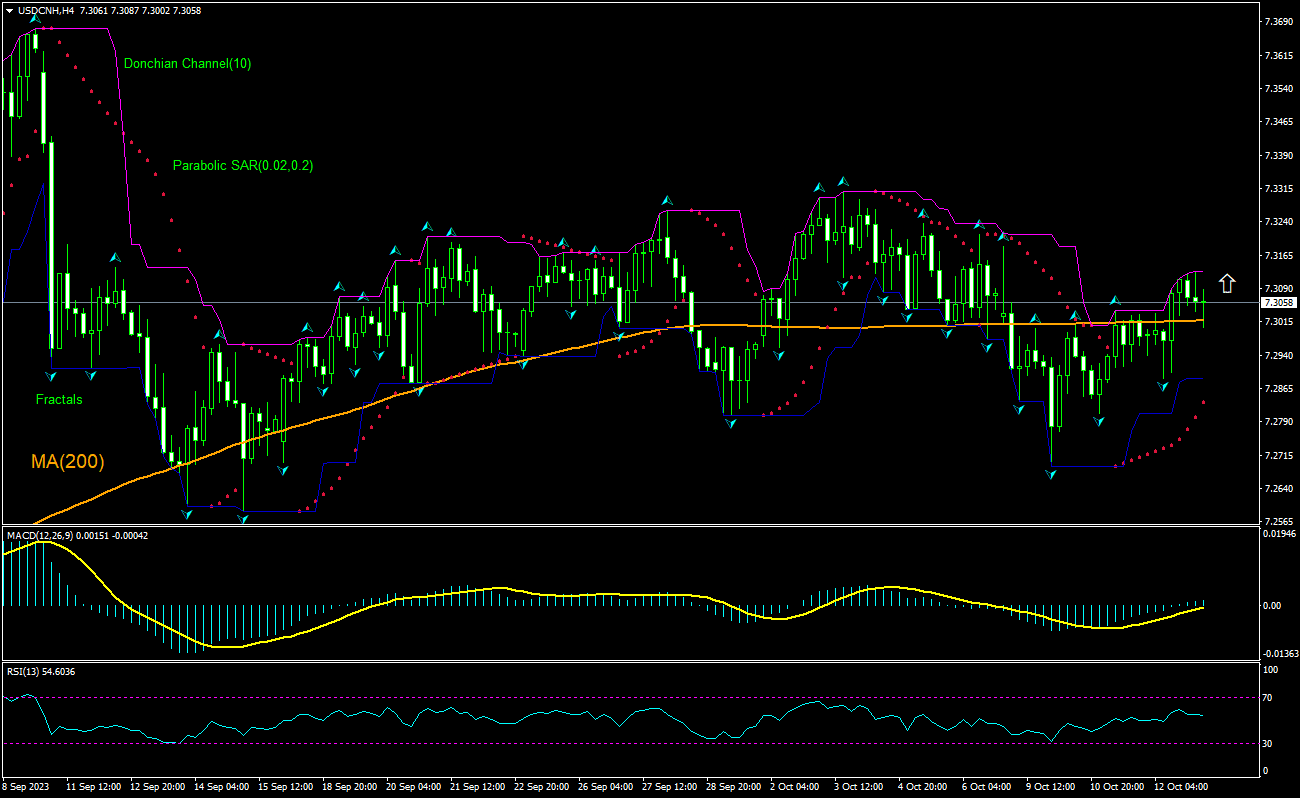Click the RSI 100 scale label

tap(1271, 669)
